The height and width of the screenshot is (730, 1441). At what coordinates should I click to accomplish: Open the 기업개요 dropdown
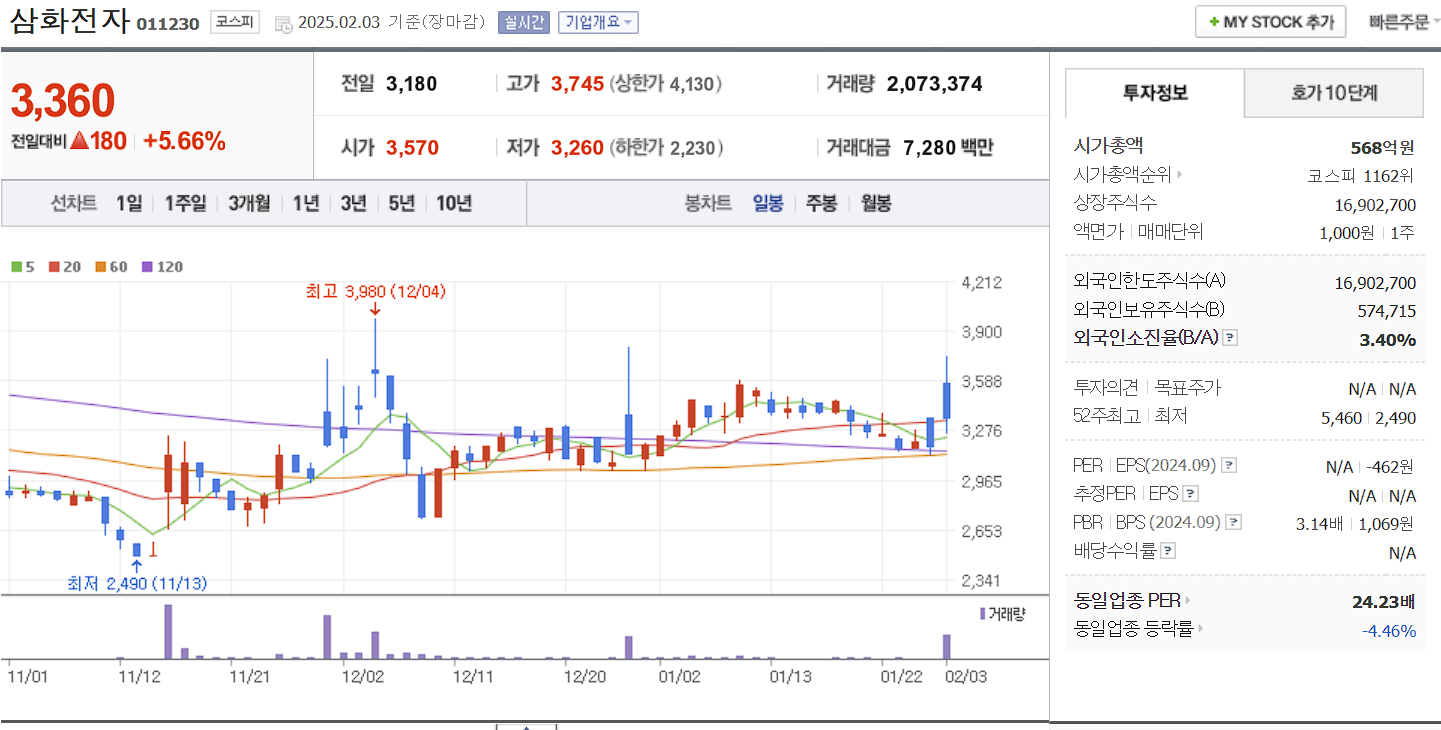click(x=597, y=22)
